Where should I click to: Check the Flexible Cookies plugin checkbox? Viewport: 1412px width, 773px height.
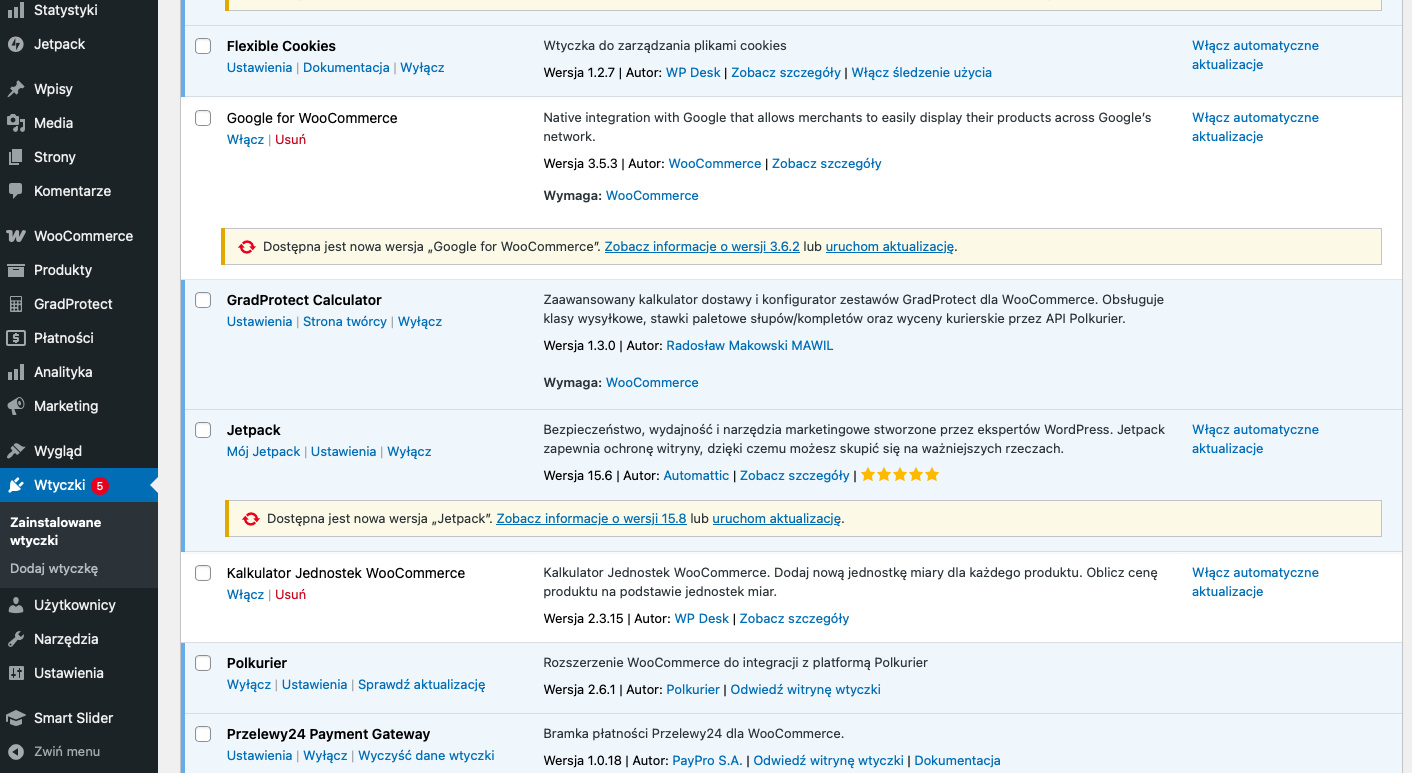pyautogui.click(x=203, y=46)
